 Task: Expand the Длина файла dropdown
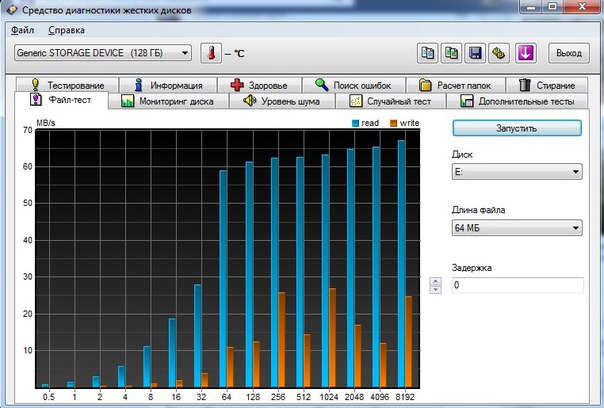point(517,229)
